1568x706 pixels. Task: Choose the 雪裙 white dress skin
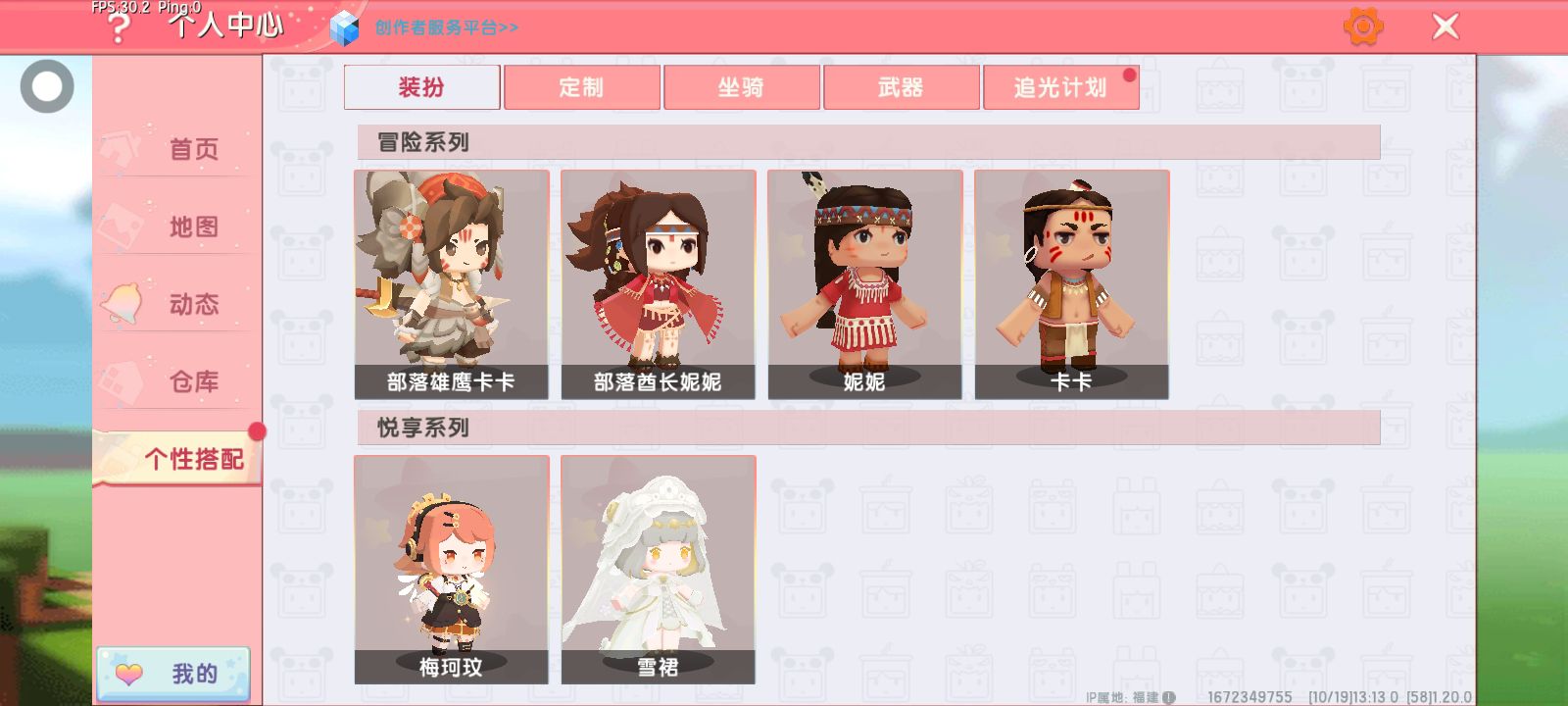pos(659,570)
